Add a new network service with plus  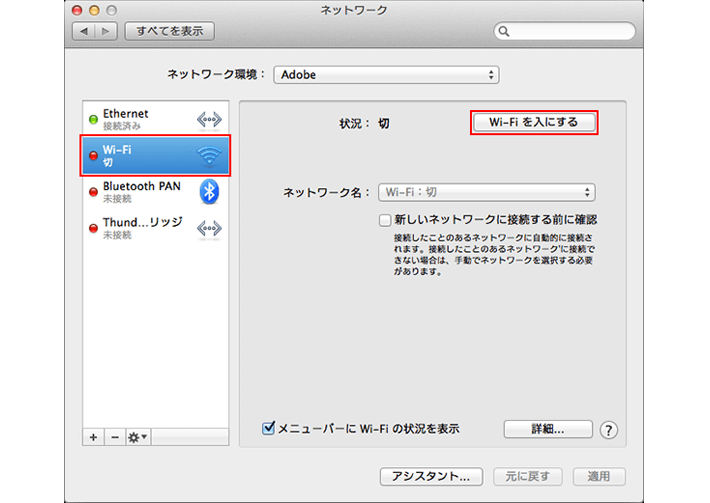(x=94, y=437)
